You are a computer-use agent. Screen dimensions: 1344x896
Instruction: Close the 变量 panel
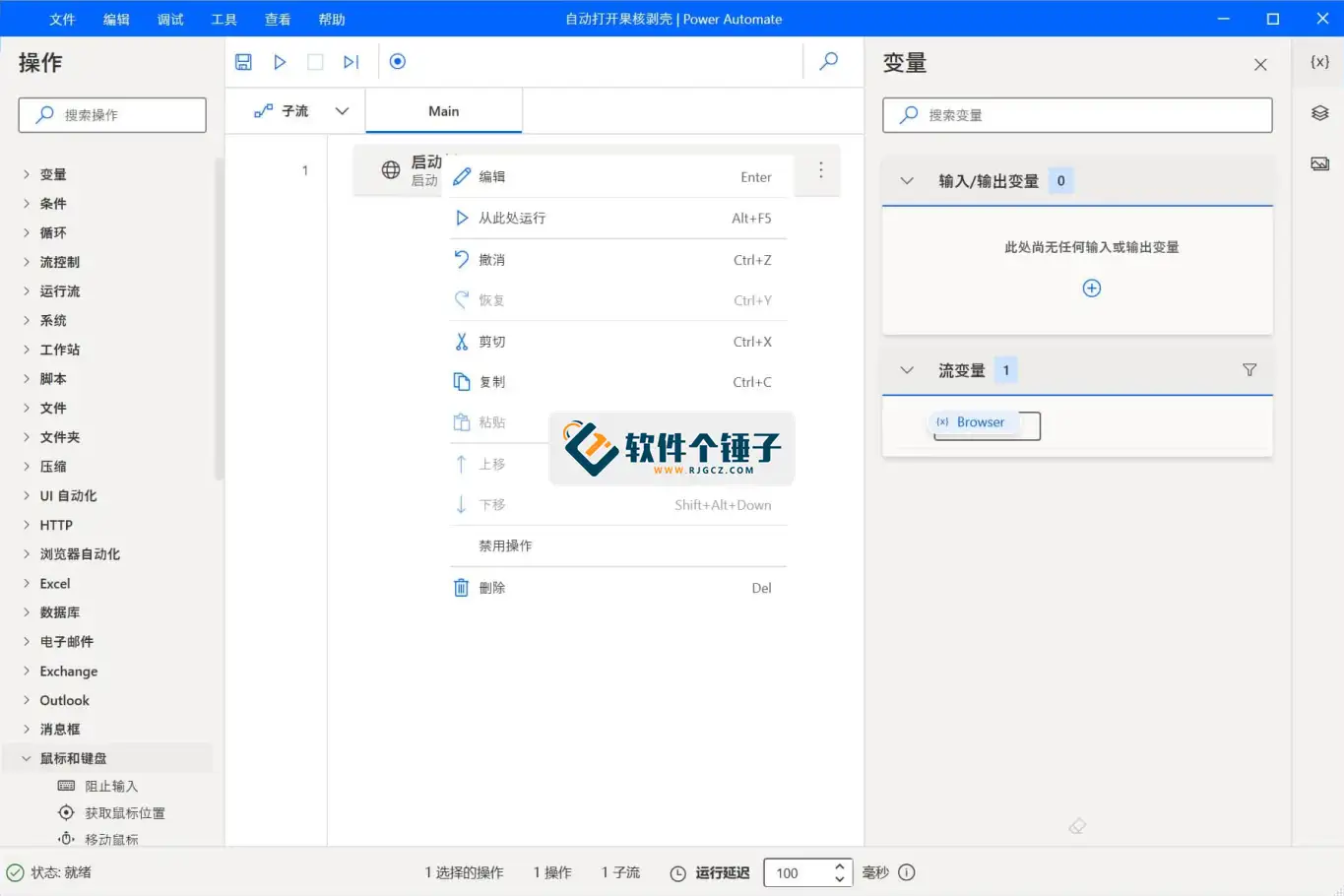1260,65
